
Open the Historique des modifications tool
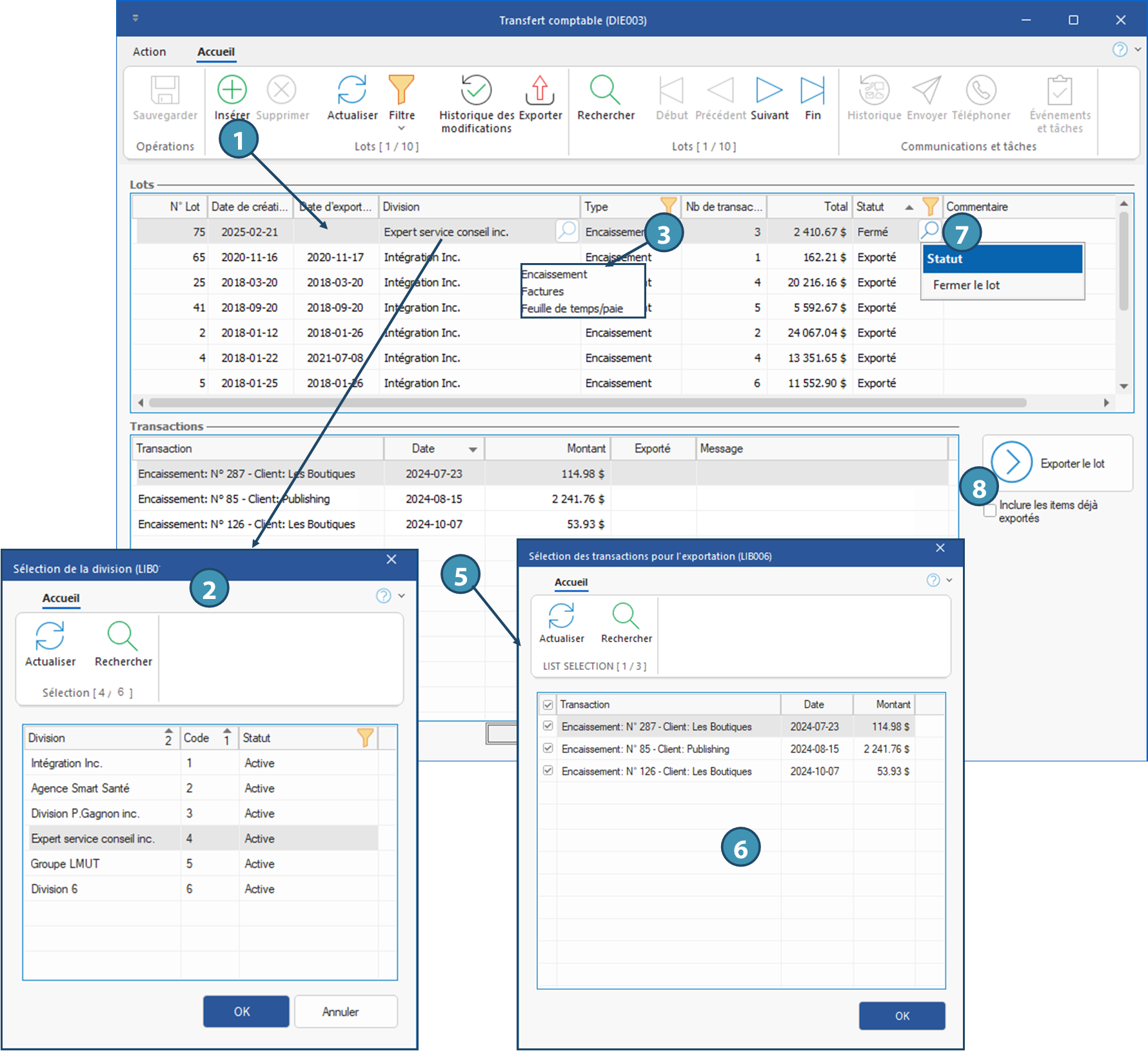(x=476, y=90)
